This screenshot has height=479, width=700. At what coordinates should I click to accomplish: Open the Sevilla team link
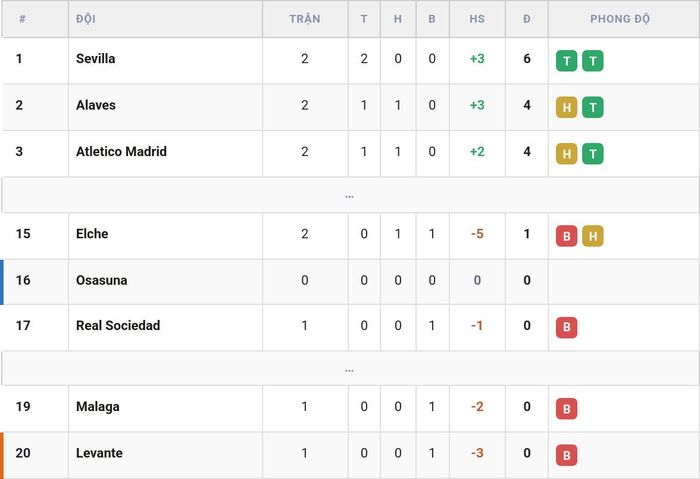96,58
